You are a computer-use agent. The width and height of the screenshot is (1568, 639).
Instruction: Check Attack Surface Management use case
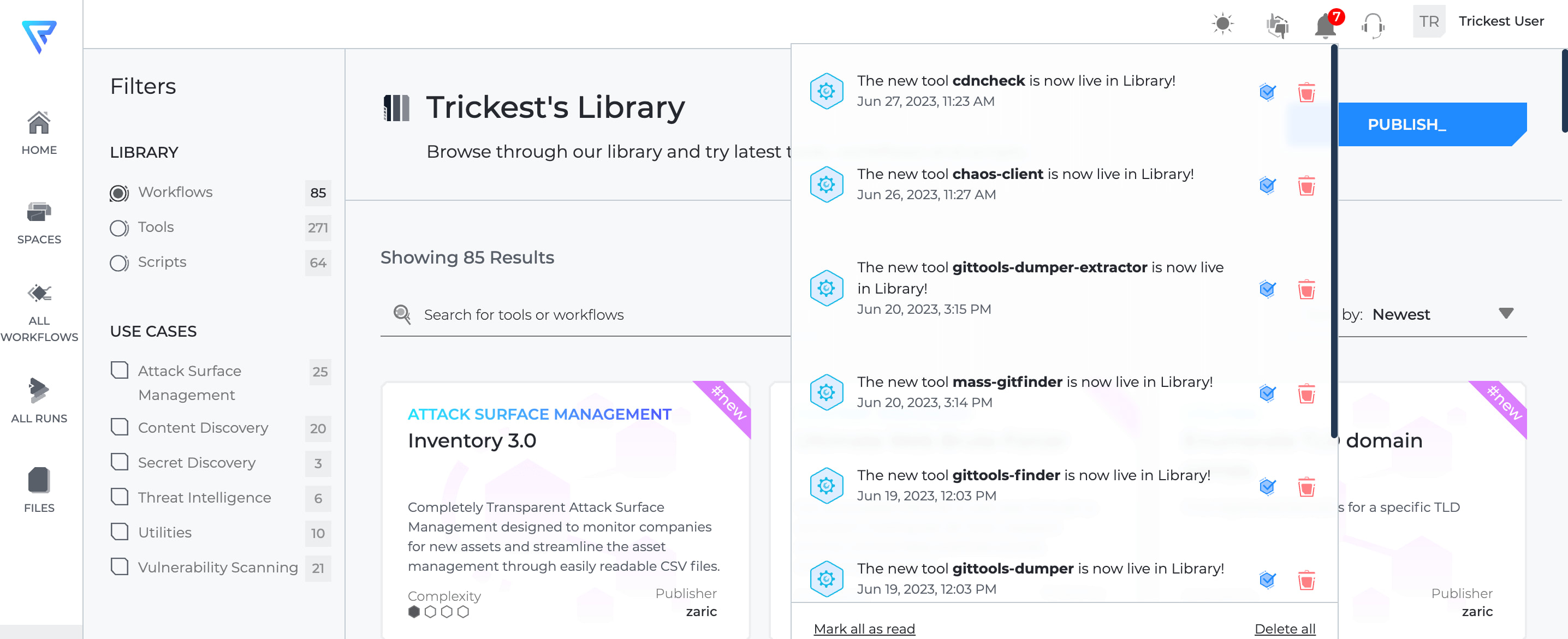[120, 370]
